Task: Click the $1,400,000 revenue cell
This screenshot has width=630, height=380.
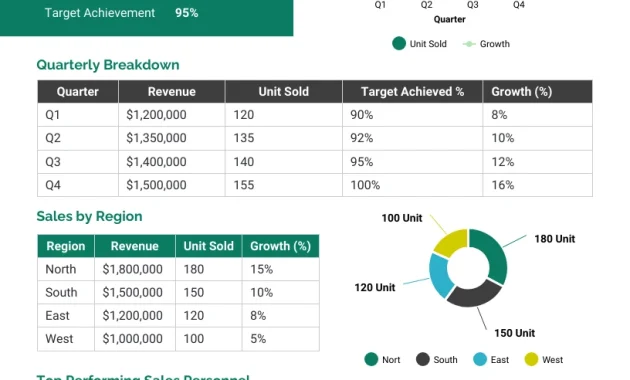Action: (172, 162)
